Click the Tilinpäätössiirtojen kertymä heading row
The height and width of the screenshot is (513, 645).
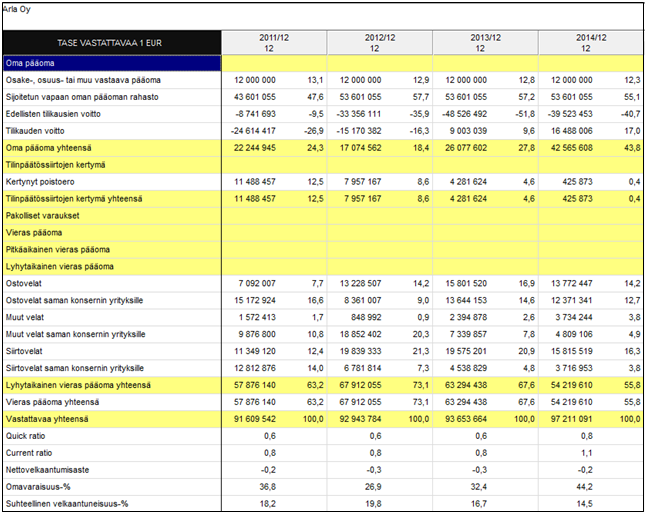[323, 165]
